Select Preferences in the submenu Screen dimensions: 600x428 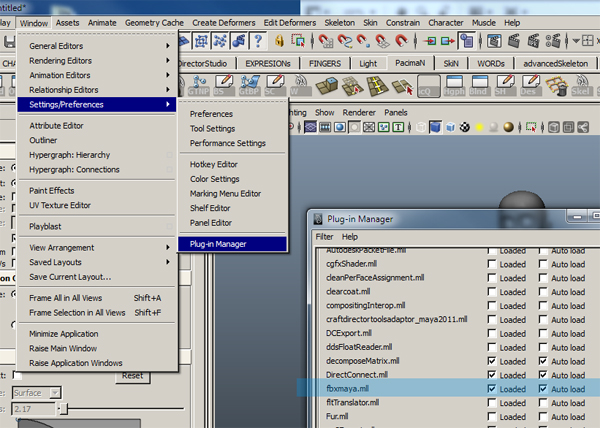pos(232,114)
